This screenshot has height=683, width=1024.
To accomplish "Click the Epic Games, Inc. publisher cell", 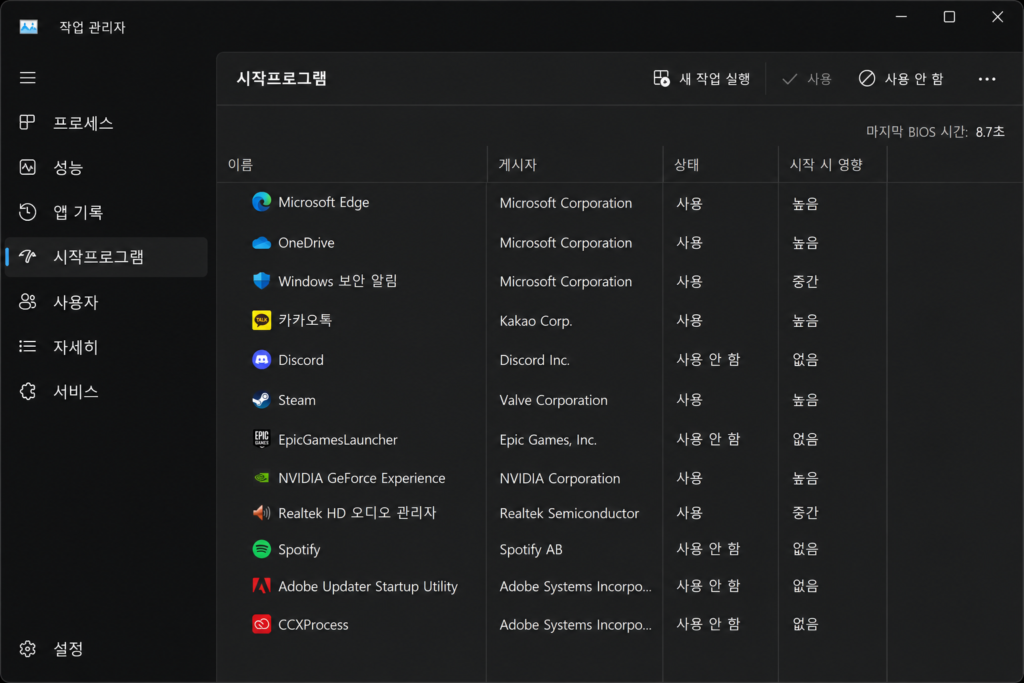I will [548, 439].
